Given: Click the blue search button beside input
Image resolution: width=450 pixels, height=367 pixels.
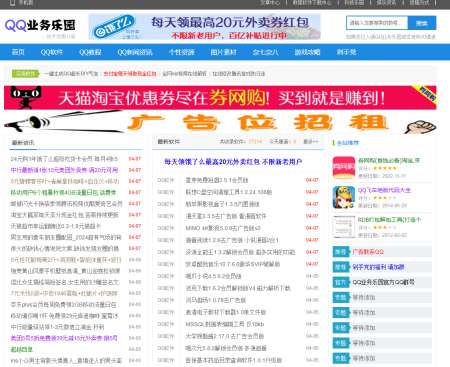Looking at the screenshot, I should click(422, 23).
